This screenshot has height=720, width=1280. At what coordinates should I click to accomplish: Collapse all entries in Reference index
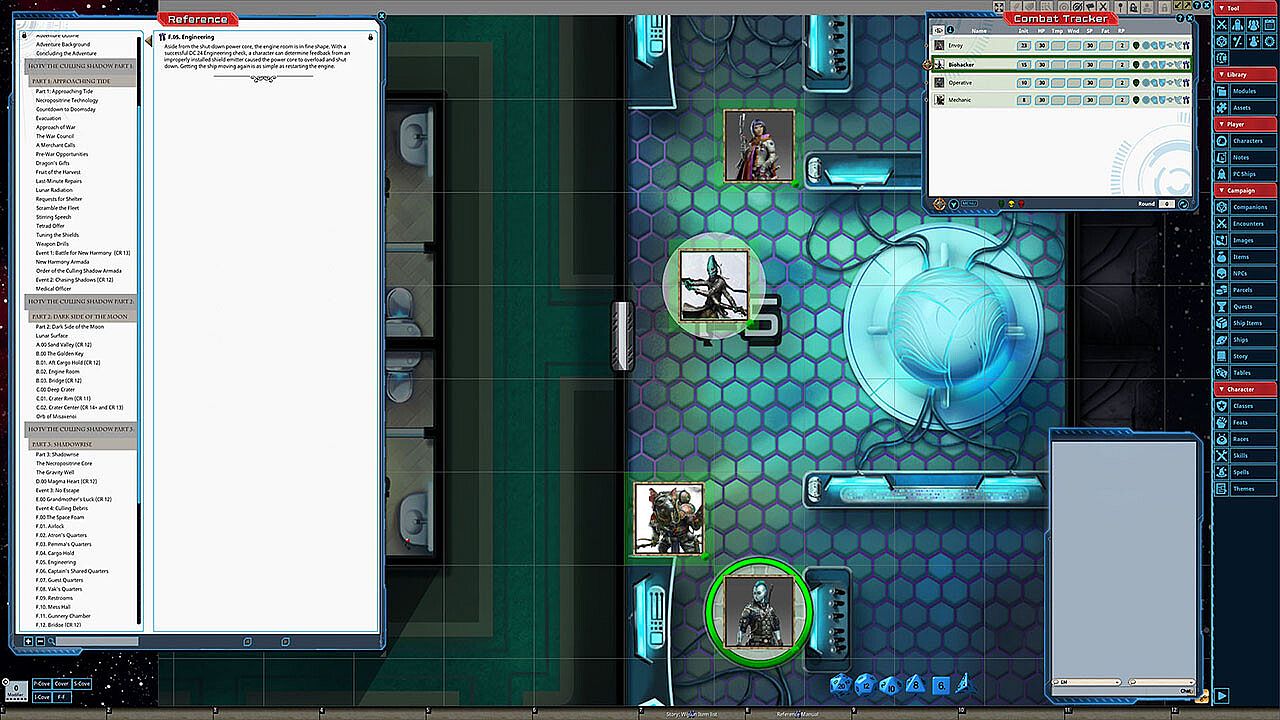[x=38, y=641]
